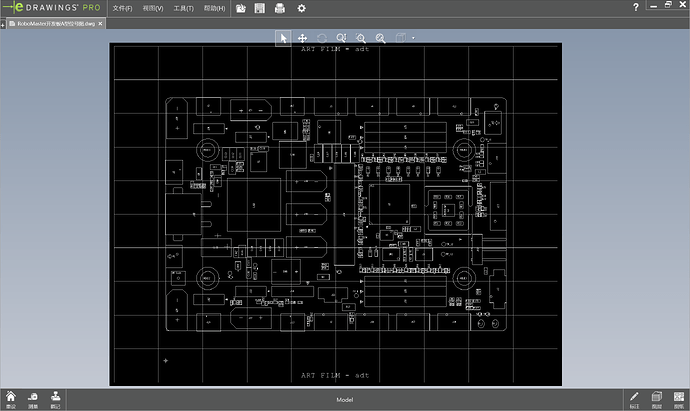Open the options gear icon
The image size is (690, 411).
point(301,8)
